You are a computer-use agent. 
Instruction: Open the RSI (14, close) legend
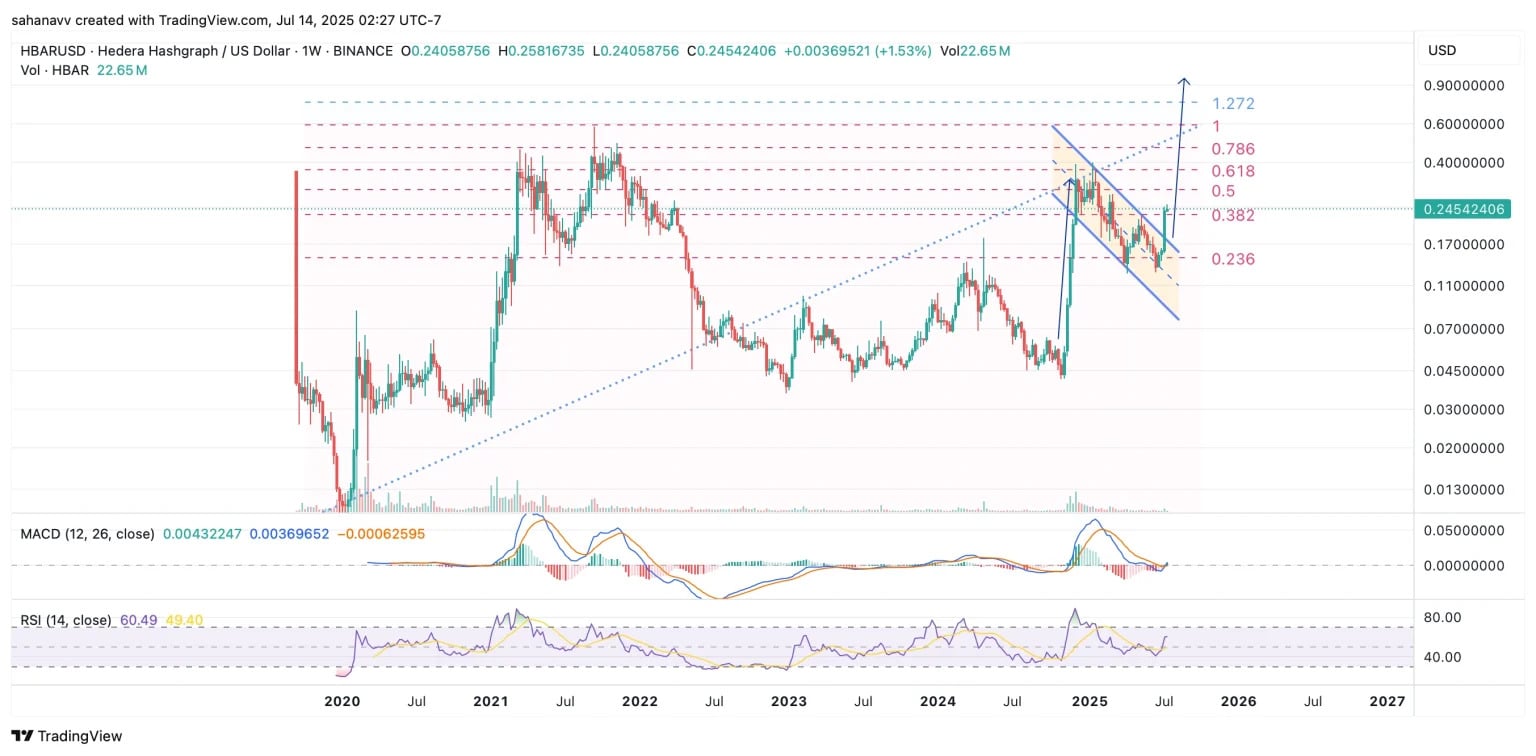tap(66, 620)
